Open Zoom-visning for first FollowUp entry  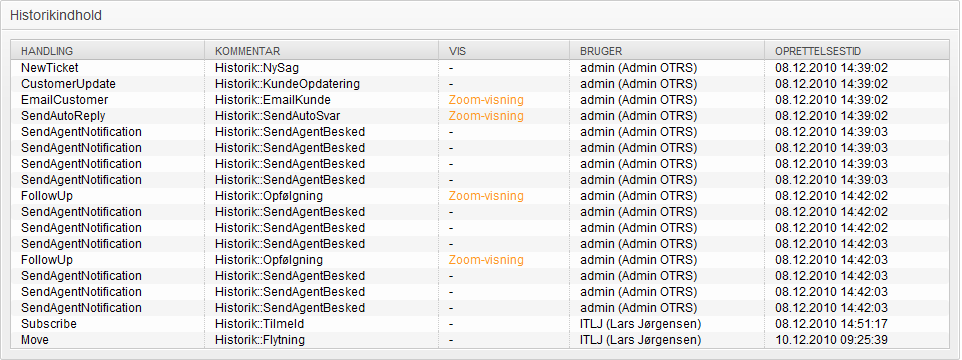coord(486,196)
